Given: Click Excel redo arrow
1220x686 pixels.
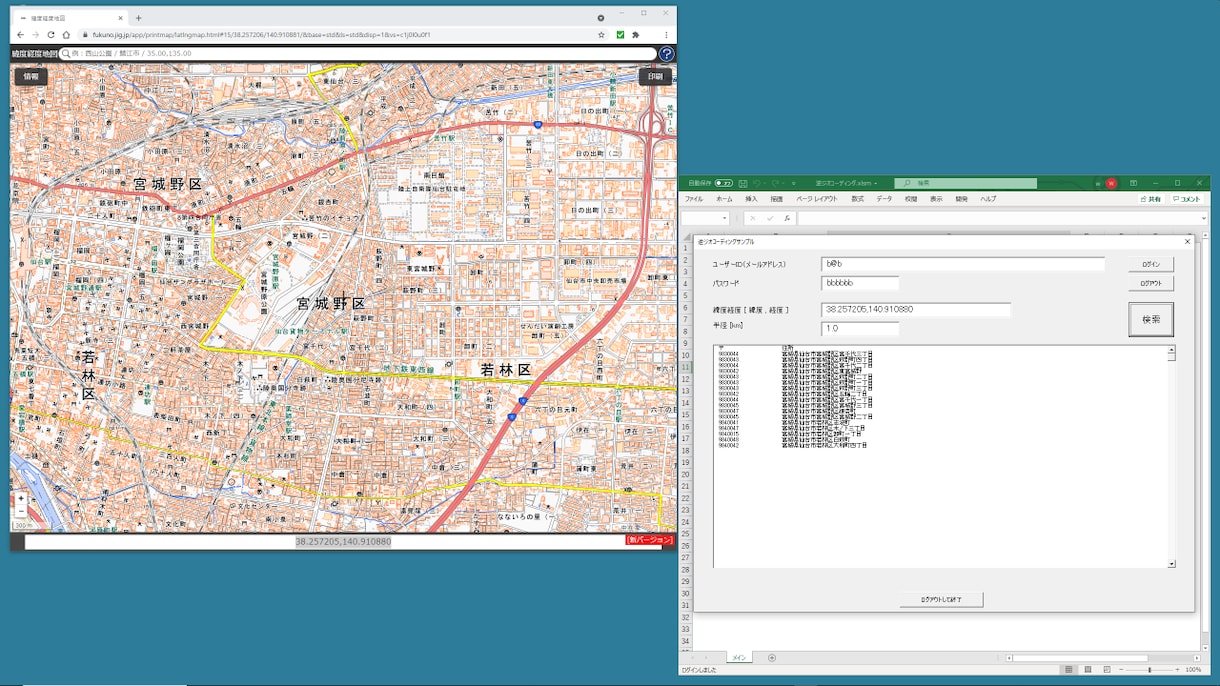Looking at the screenshot, I should 775,183.
